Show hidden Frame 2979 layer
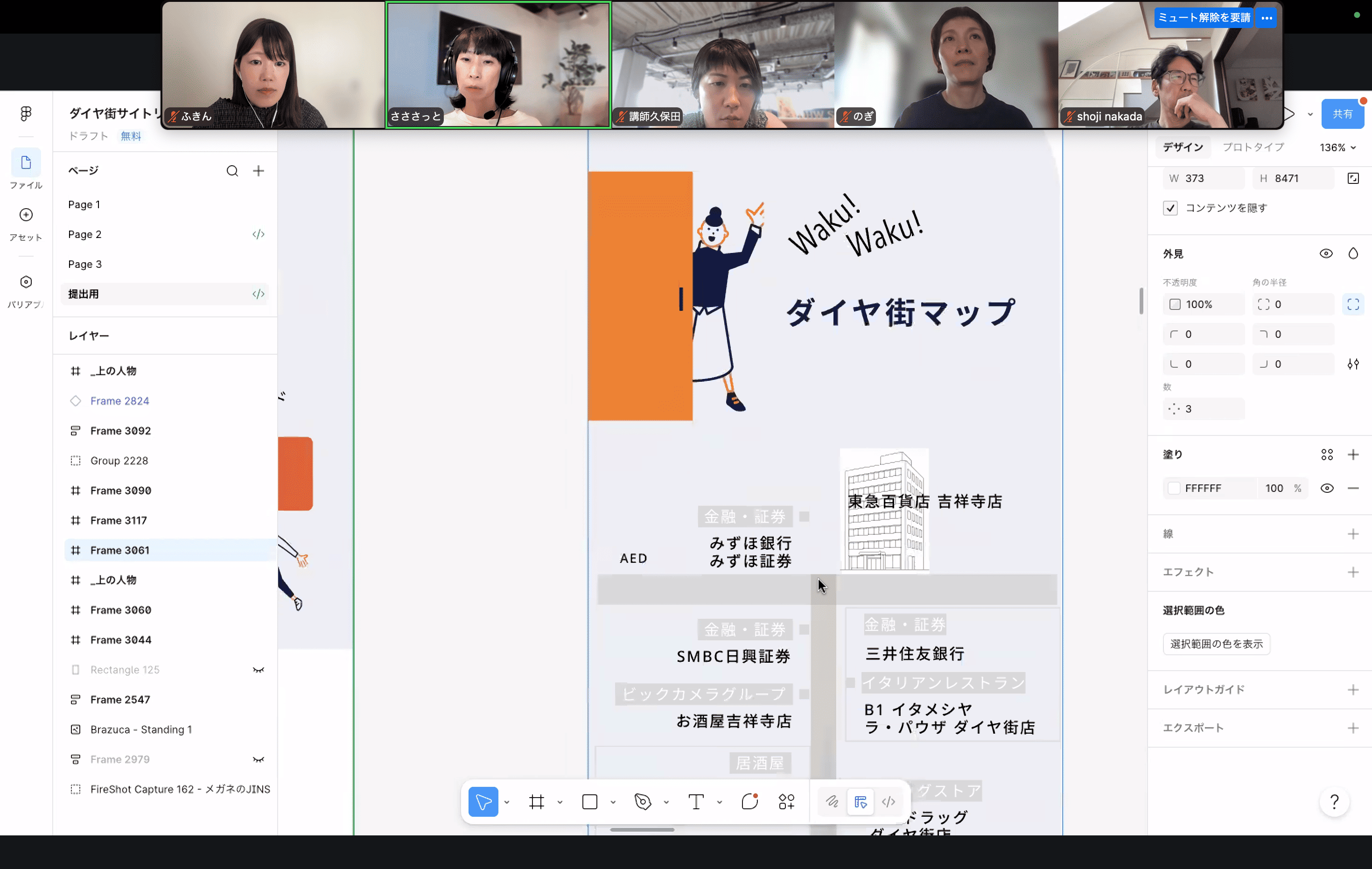 click(x=259, y=759)
